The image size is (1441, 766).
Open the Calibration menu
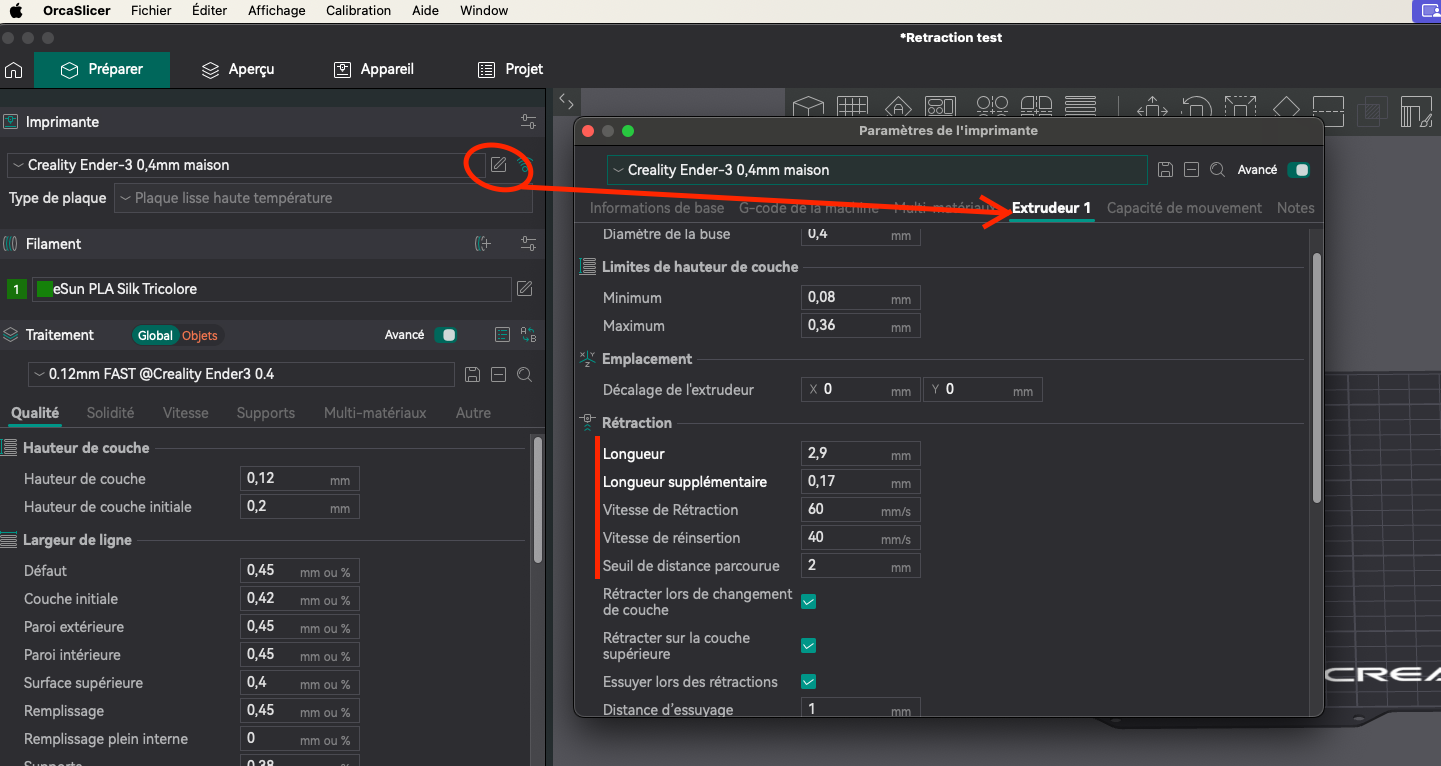(x=358, y=11)
